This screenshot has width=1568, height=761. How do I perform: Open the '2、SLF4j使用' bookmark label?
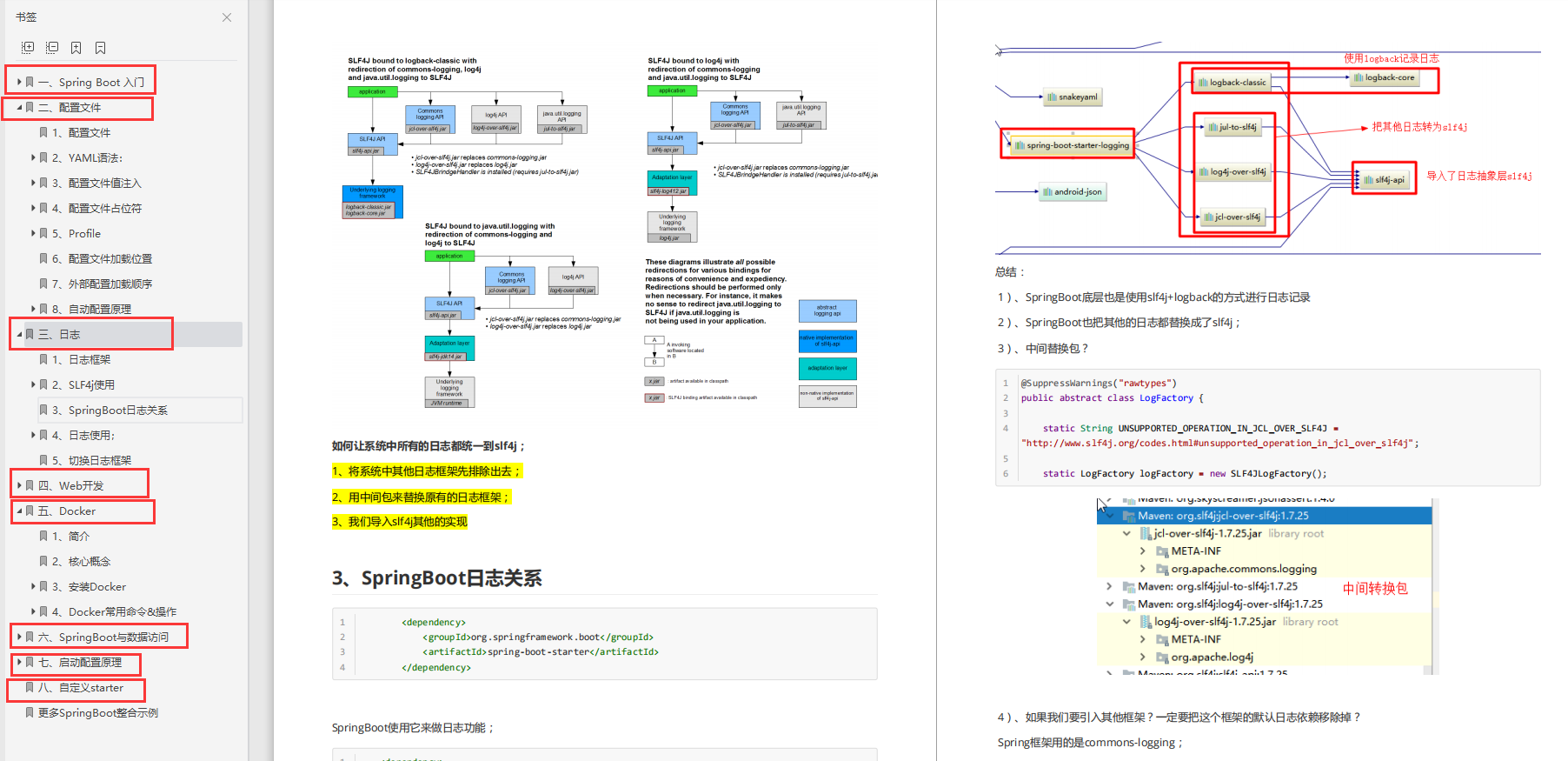83,385
